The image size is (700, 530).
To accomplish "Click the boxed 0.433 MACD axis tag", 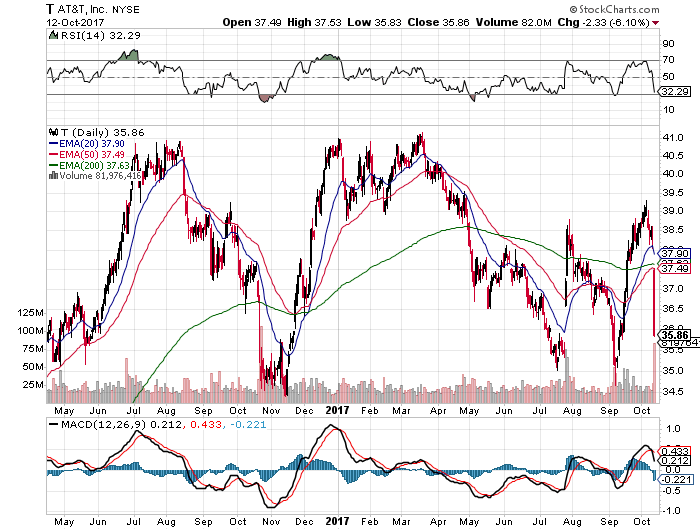I will tap(675, 452).
